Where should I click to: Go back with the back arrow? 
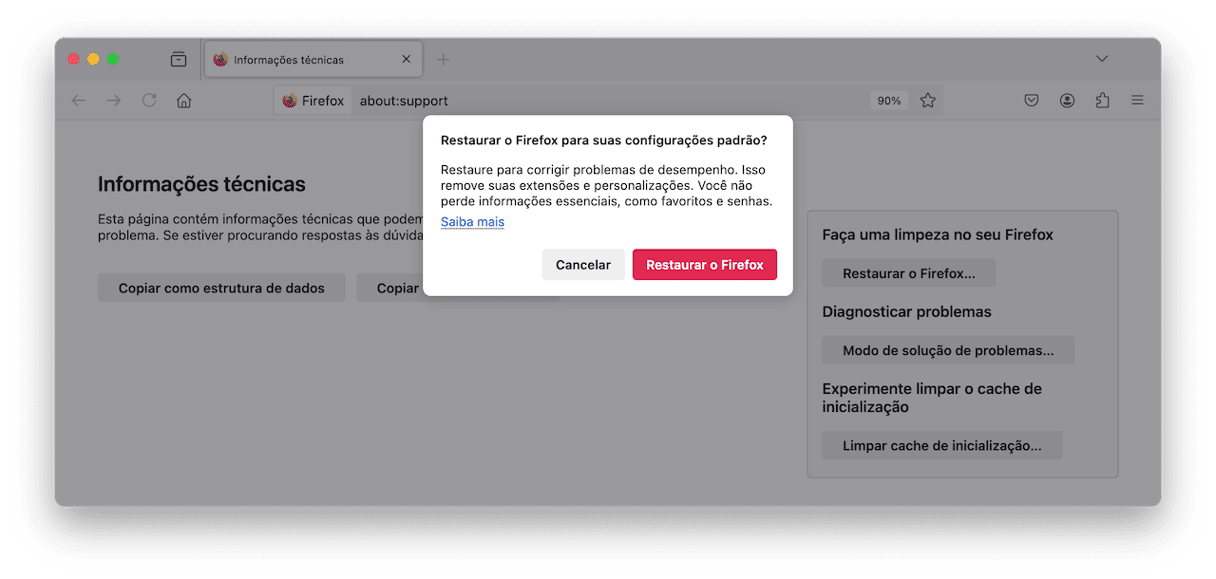(79, 100)
